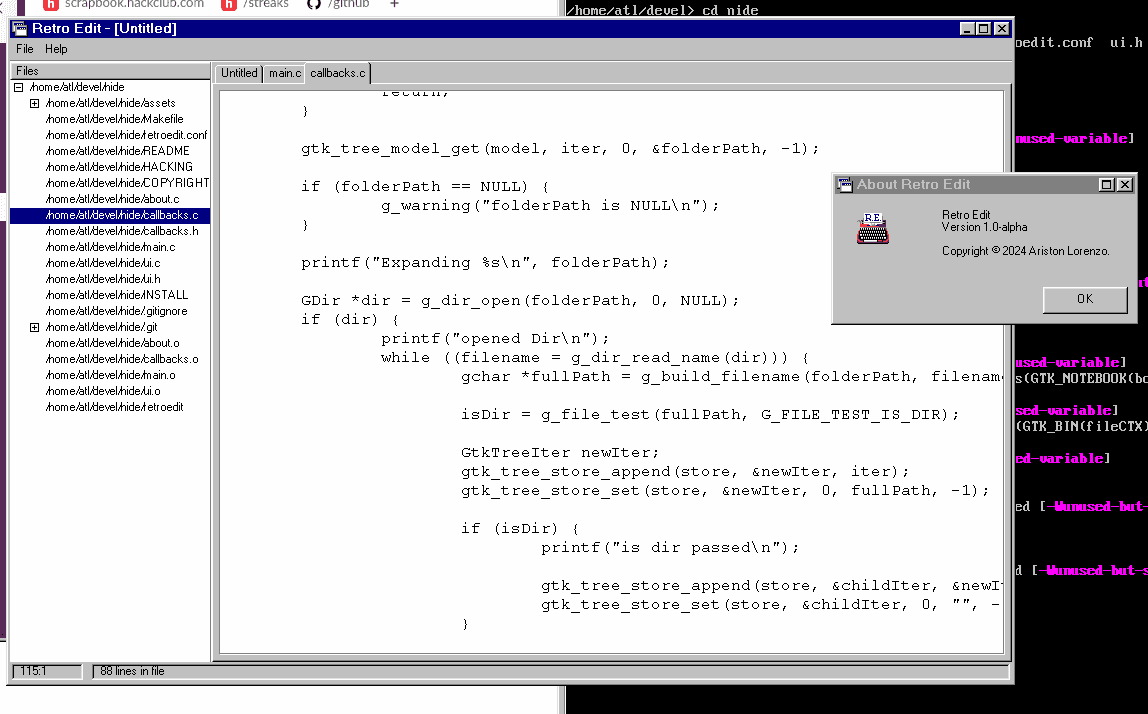Expand the assets folder node
This screenshot has height=714, width=1148.
pyautogui.click(x=34, y=103)
